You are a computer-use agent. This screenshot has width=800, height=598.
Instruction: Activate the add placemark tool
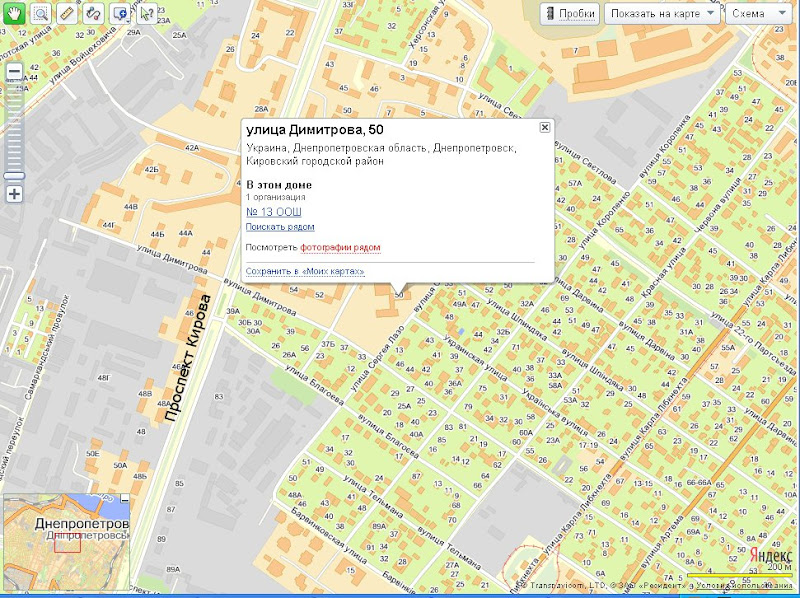point(120,14)
